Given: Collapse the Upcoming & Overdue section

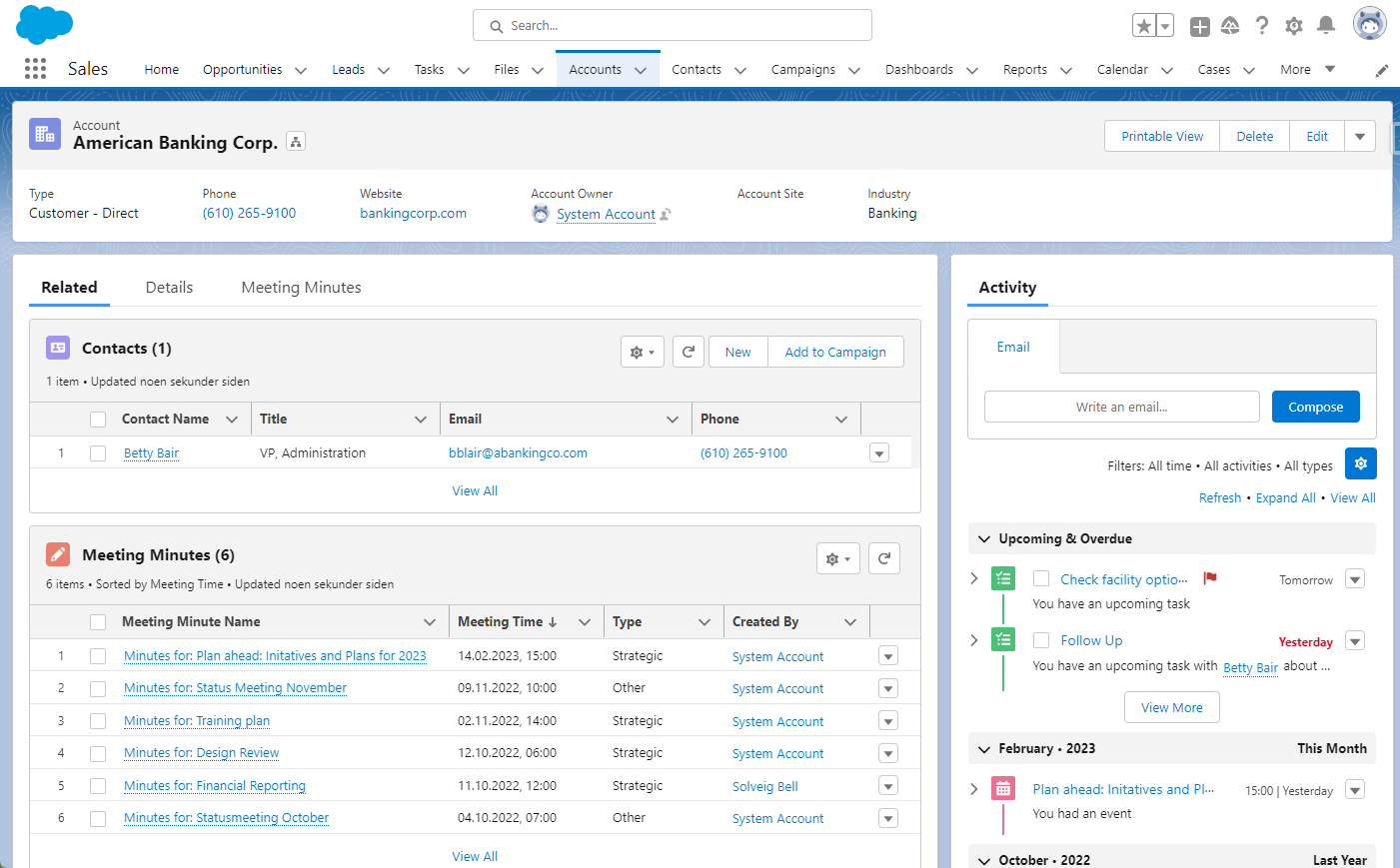Looking at the screenshot, I should (x=984, y=538).
